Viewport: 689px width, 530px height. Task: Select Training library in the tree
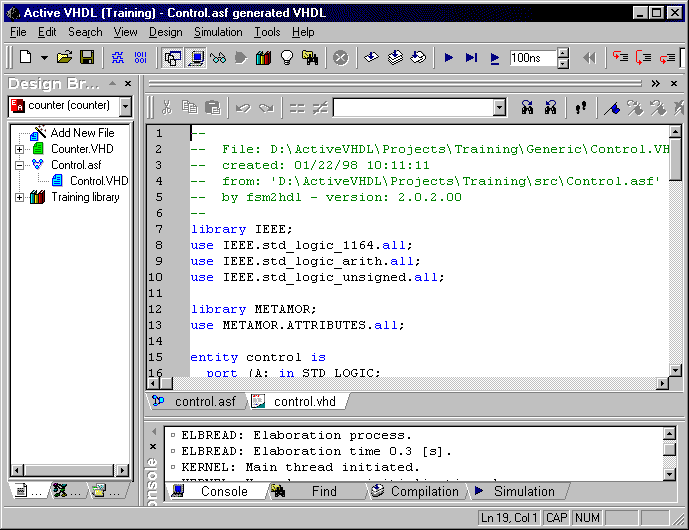pyautogui.click(x=85, y=197)
